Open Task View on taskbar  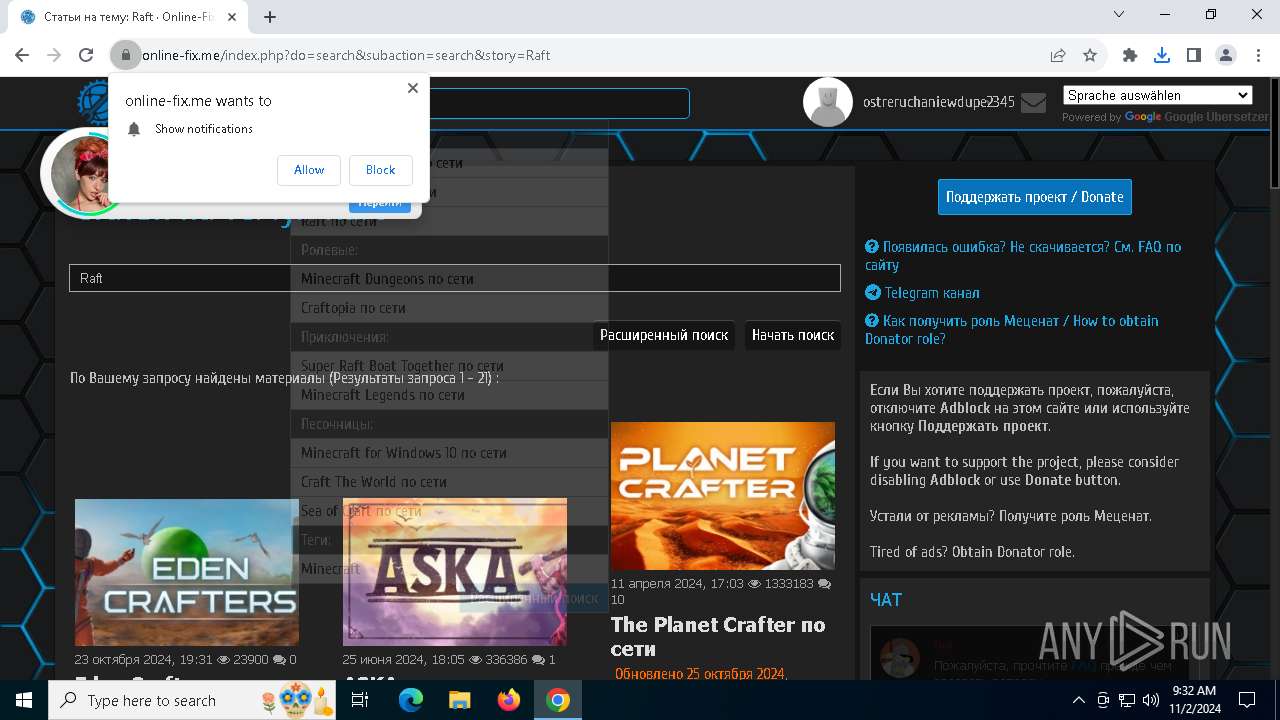[x=360, y=700]
